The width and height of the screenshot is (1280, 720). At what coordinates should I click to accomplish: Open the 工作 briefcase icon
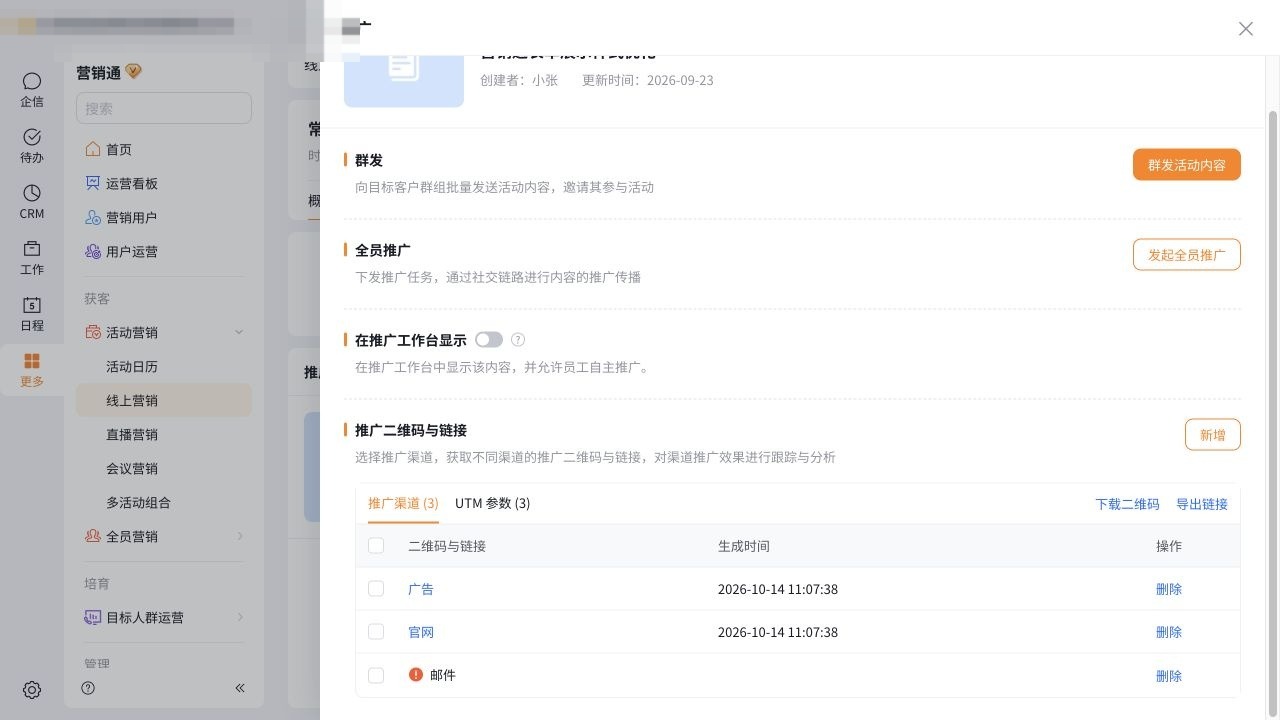pyautogui.click(x=32, y=249)
